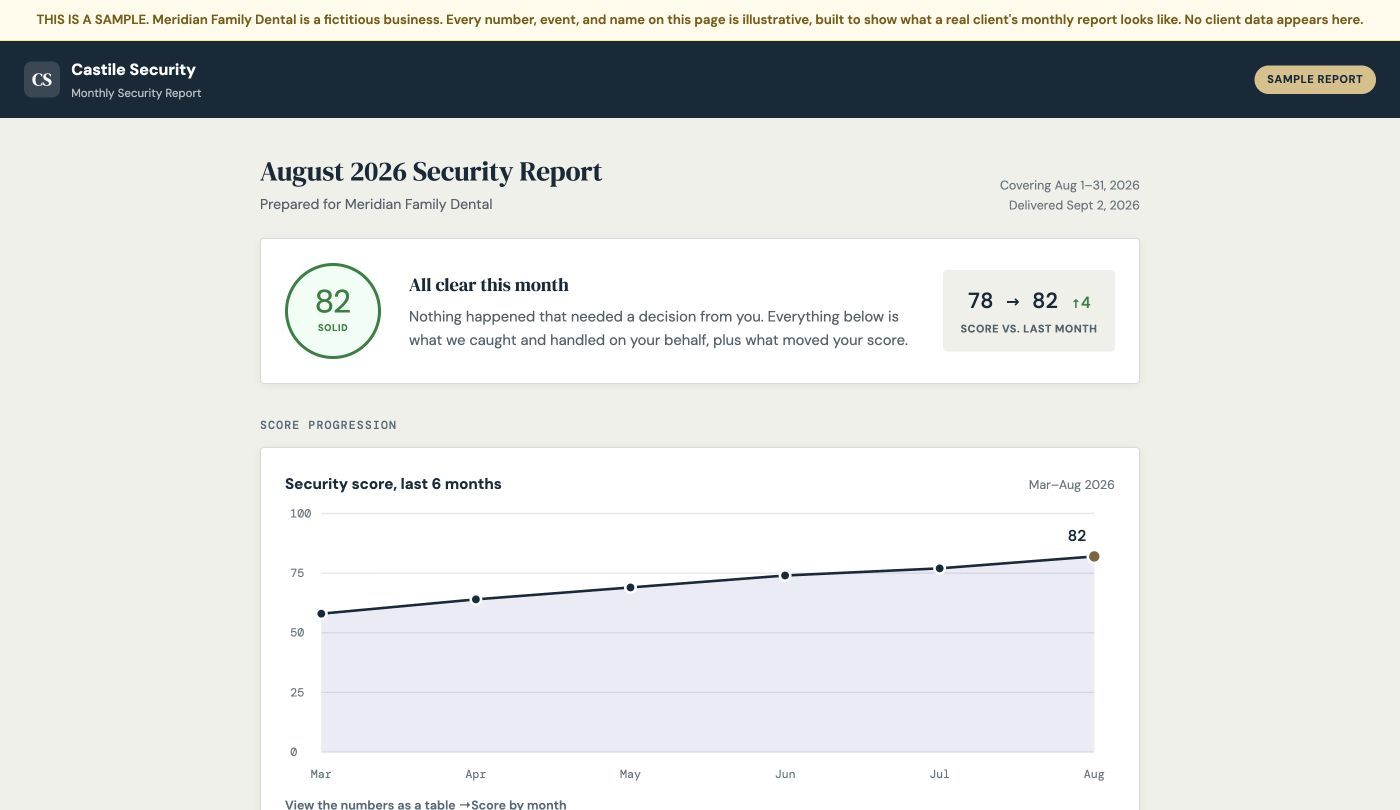Click the "Covering Aug 1–31, 2026" text
Screen dimensions: 1400x810
(1069, 185)
